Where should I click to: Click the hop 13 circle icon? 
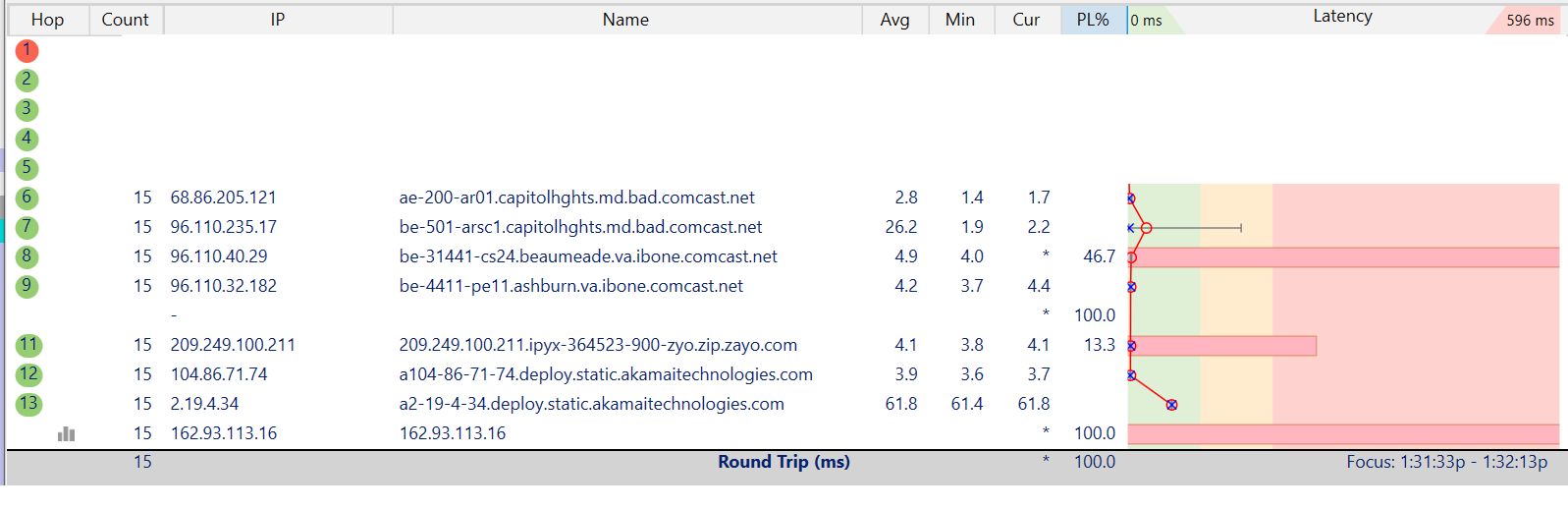(x=27, y=404)
